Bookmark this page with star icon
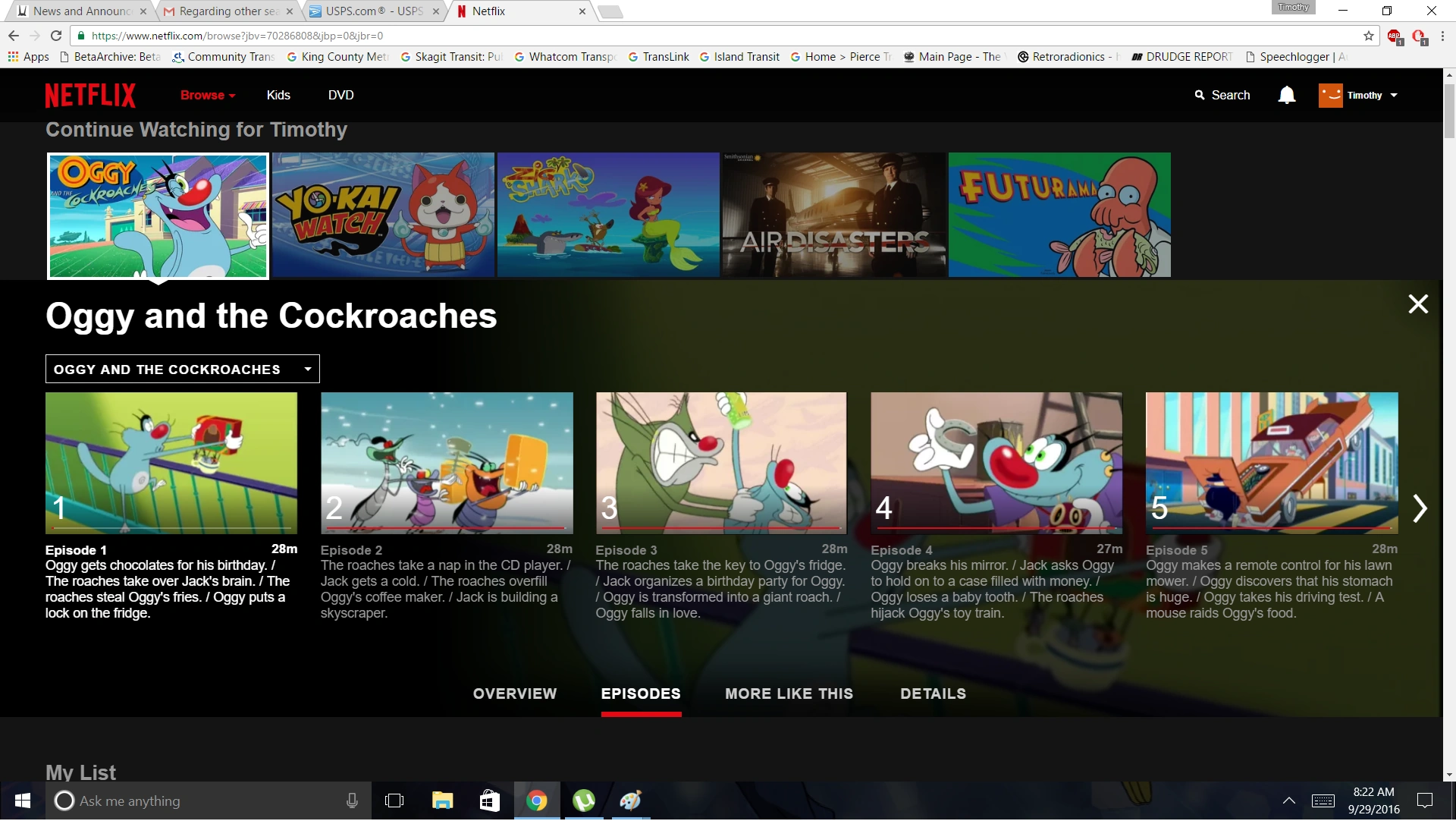 point(1368,36)
